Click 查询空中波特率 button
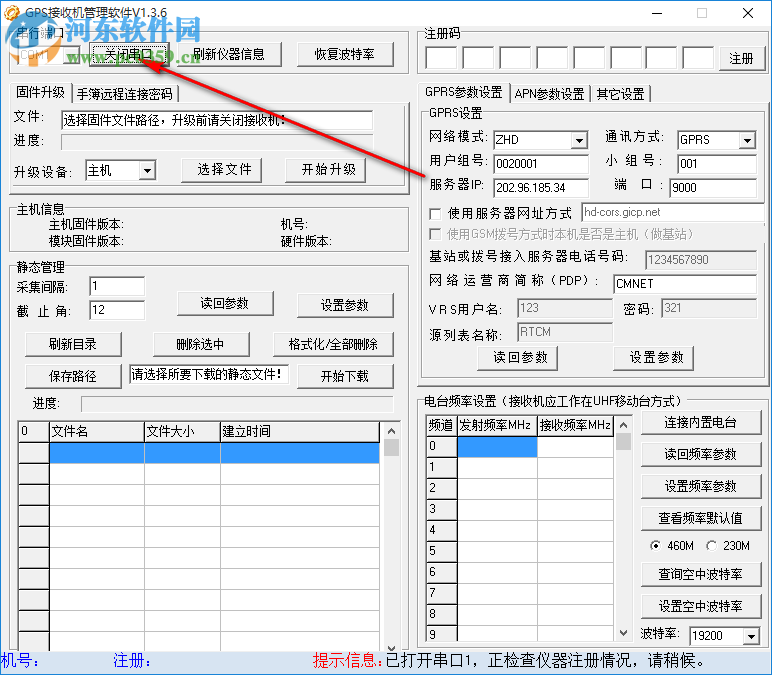 click(x=701, y=575)
